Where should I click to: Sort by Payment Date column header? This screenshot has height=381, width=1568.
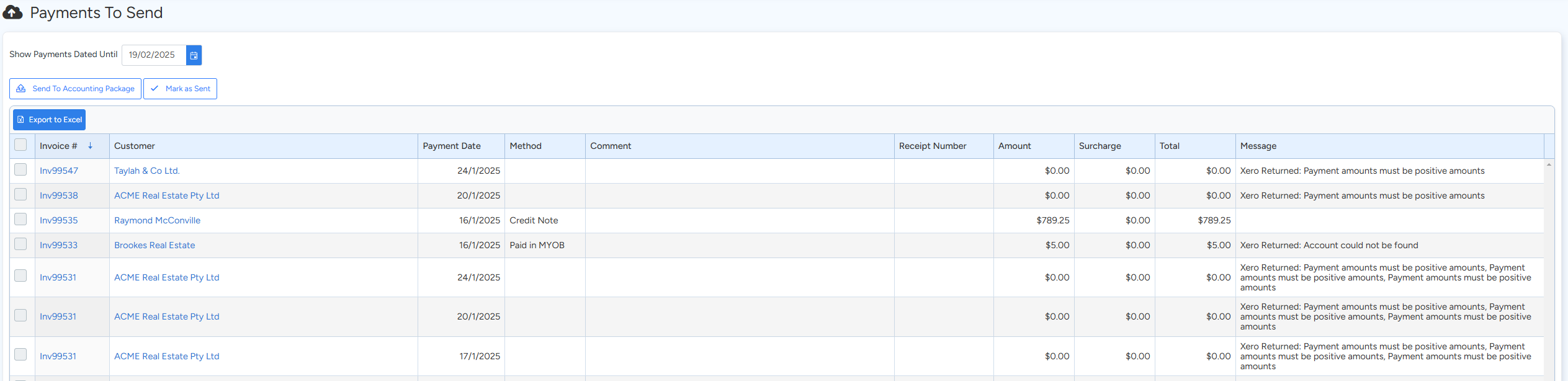tap(451, 146)
